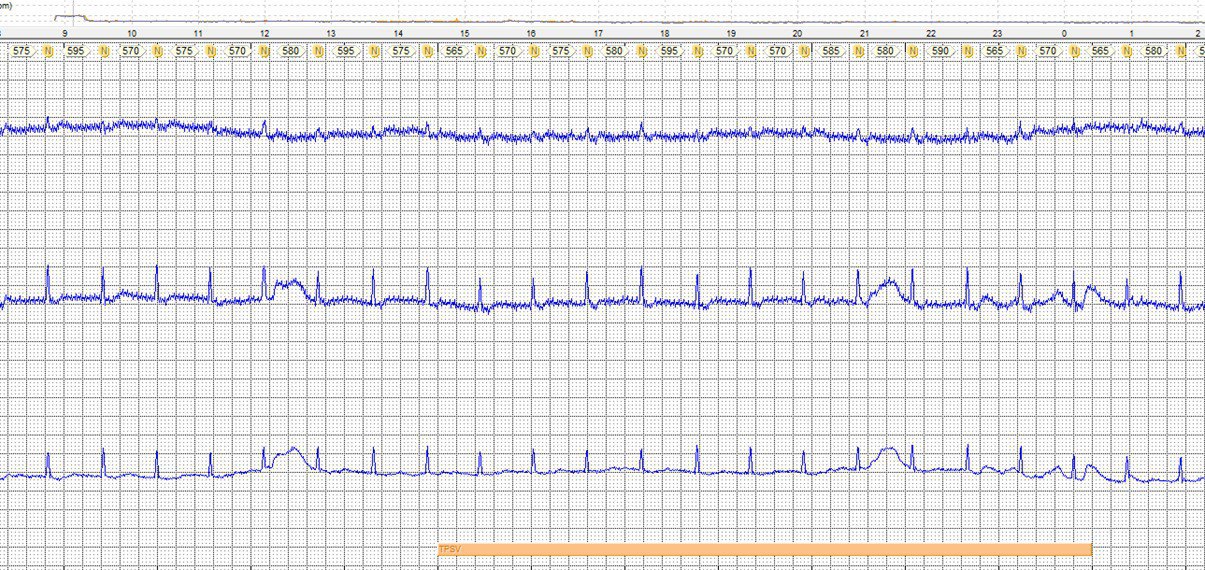Select the N beat marker between the 13 and 14 ticks

click(372, 50)
